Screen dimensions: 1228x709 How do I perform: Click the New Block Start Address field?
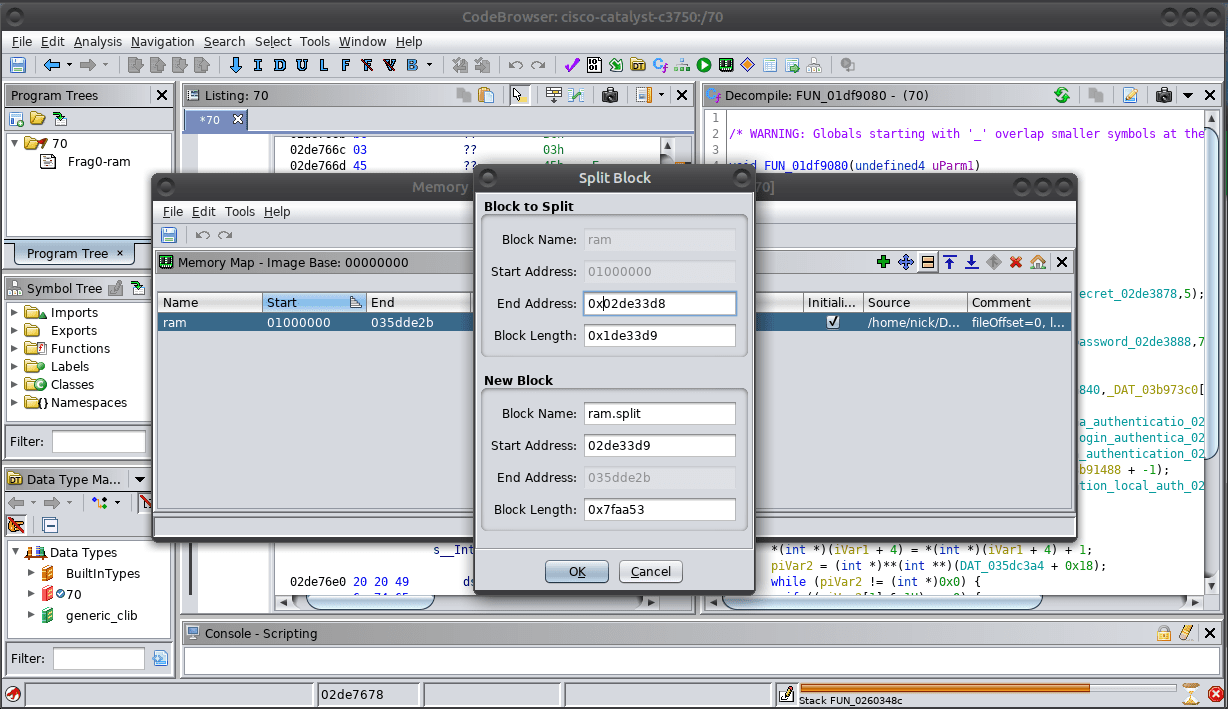coord(660,445)
